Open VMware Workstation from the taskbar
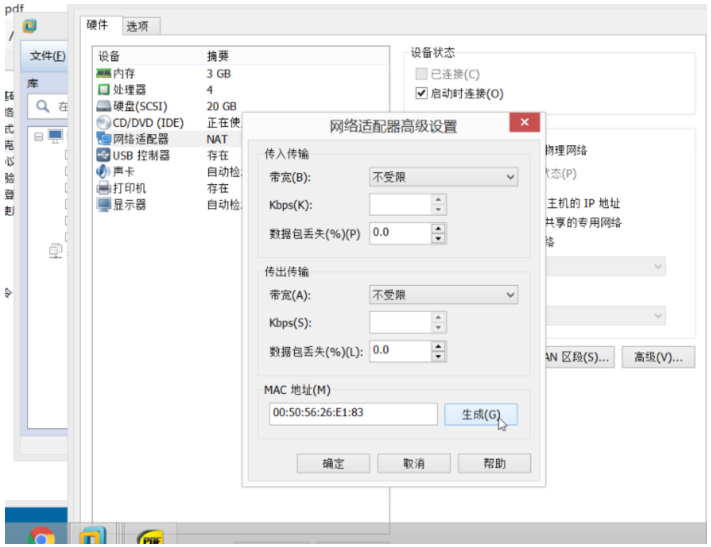 (x=93, y=536)
